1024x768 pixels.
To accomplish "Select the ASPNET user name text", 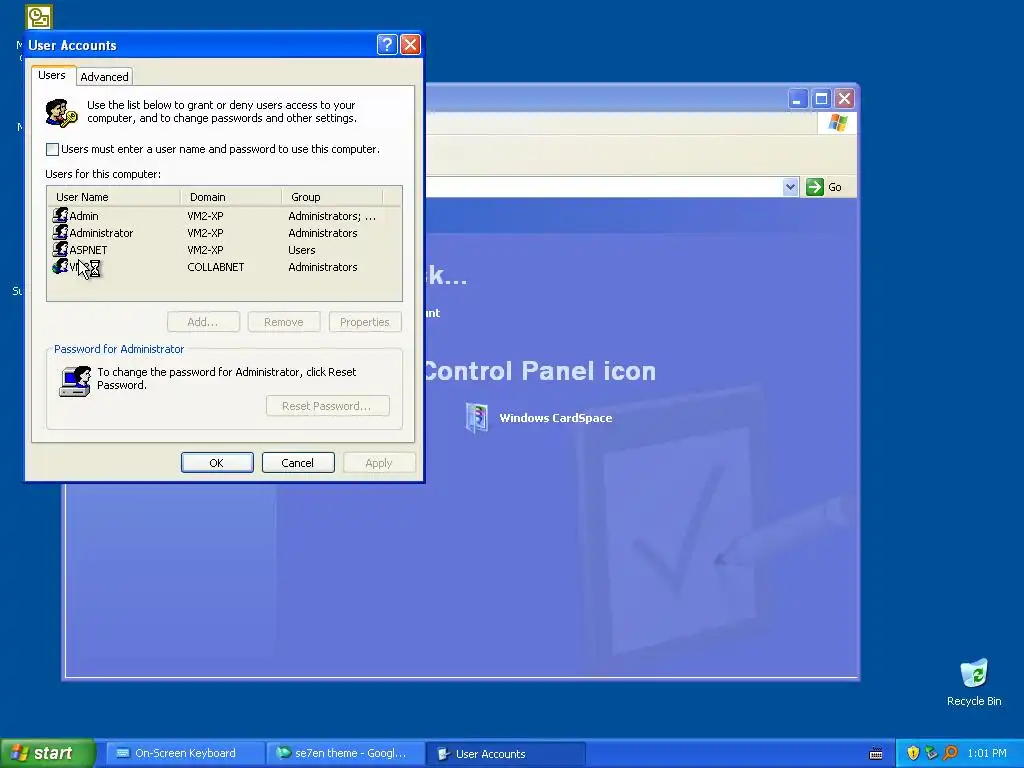I will [88, 250].
